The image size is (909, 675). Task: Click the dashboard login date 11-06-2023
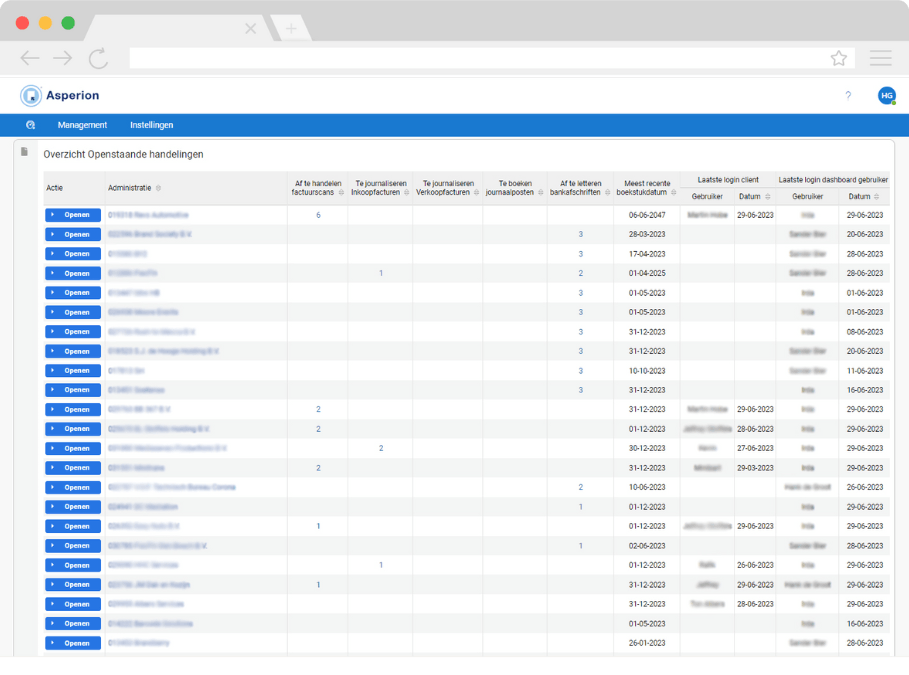(x=864, y=371)
